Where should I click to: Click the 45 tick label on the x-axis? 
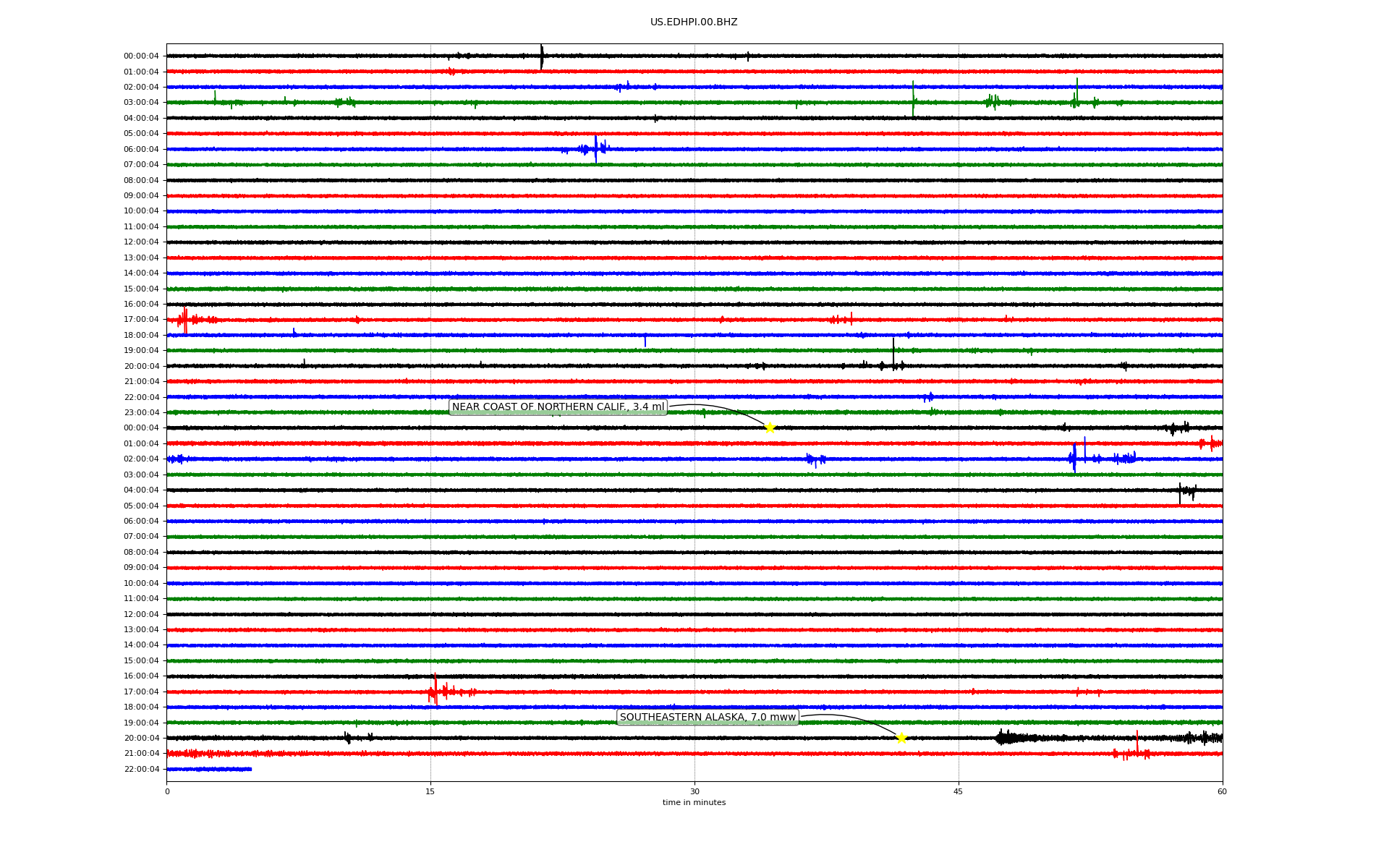pos(958,791)
